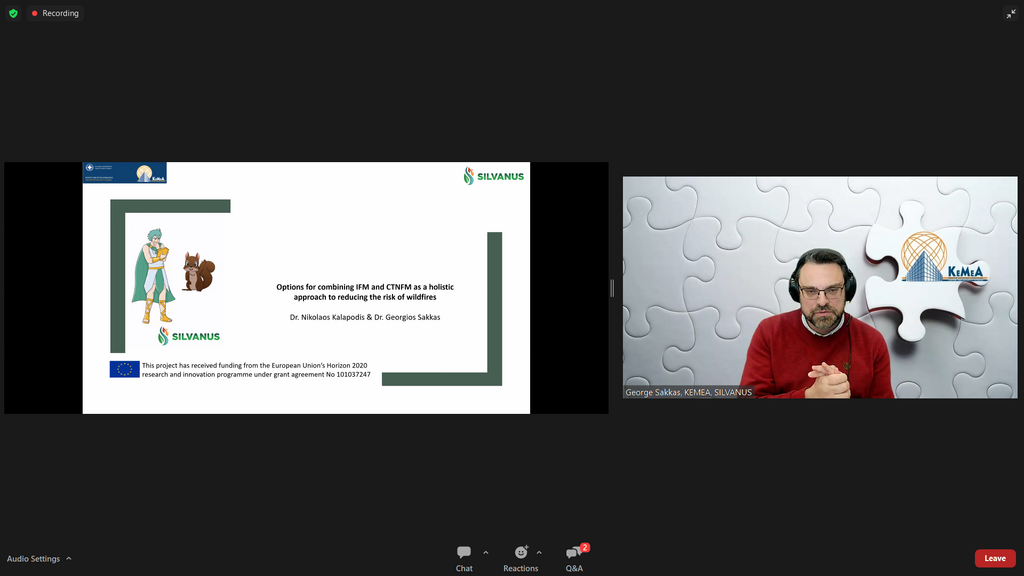Viewport: 1024px width, 576px height.
Task: Click the slide title about IFM and CTNFM
Action: [x=364, y=292]
